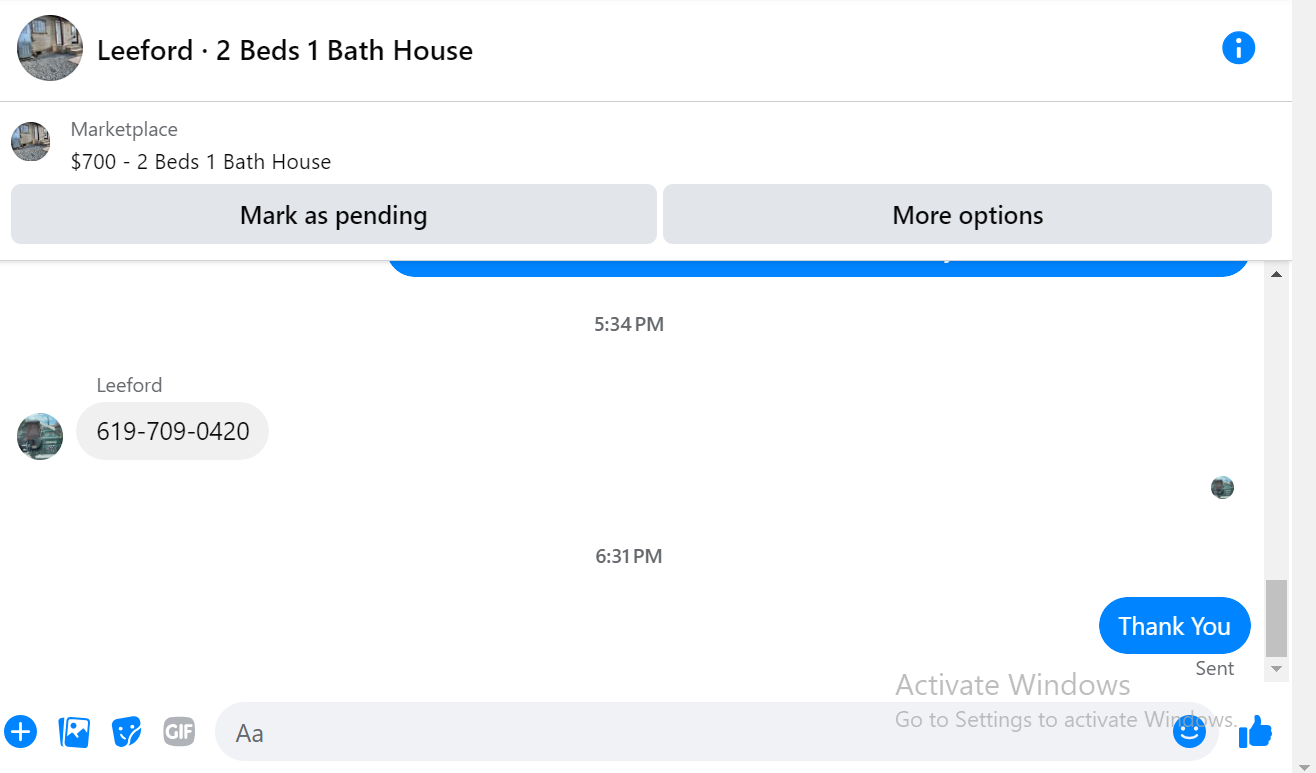
Task: Open emoji picker smiley icon
Action: [x=1189, y=732]
